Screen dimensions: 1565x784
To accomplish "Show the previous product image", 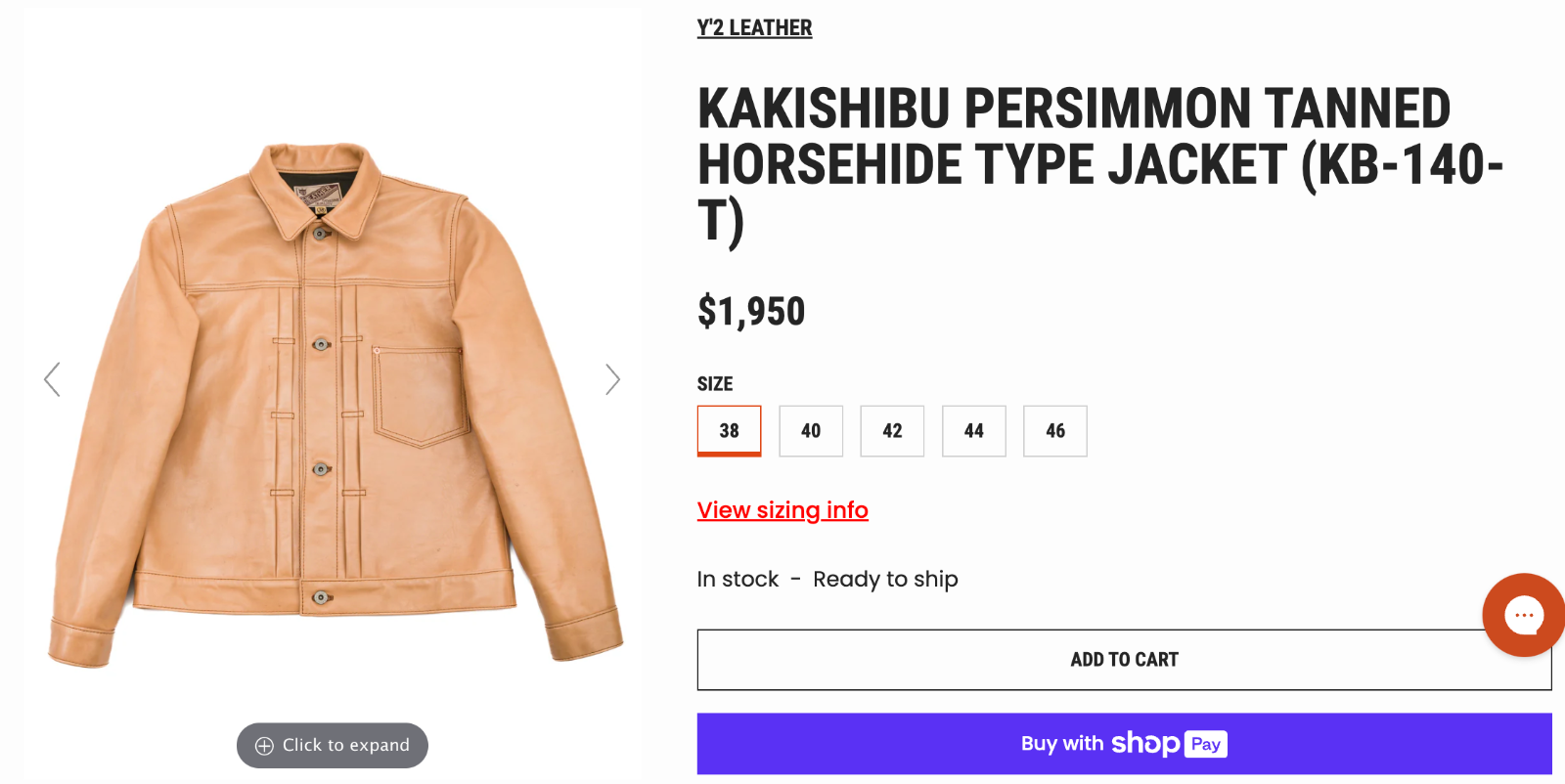I will [x=52, y=379].
